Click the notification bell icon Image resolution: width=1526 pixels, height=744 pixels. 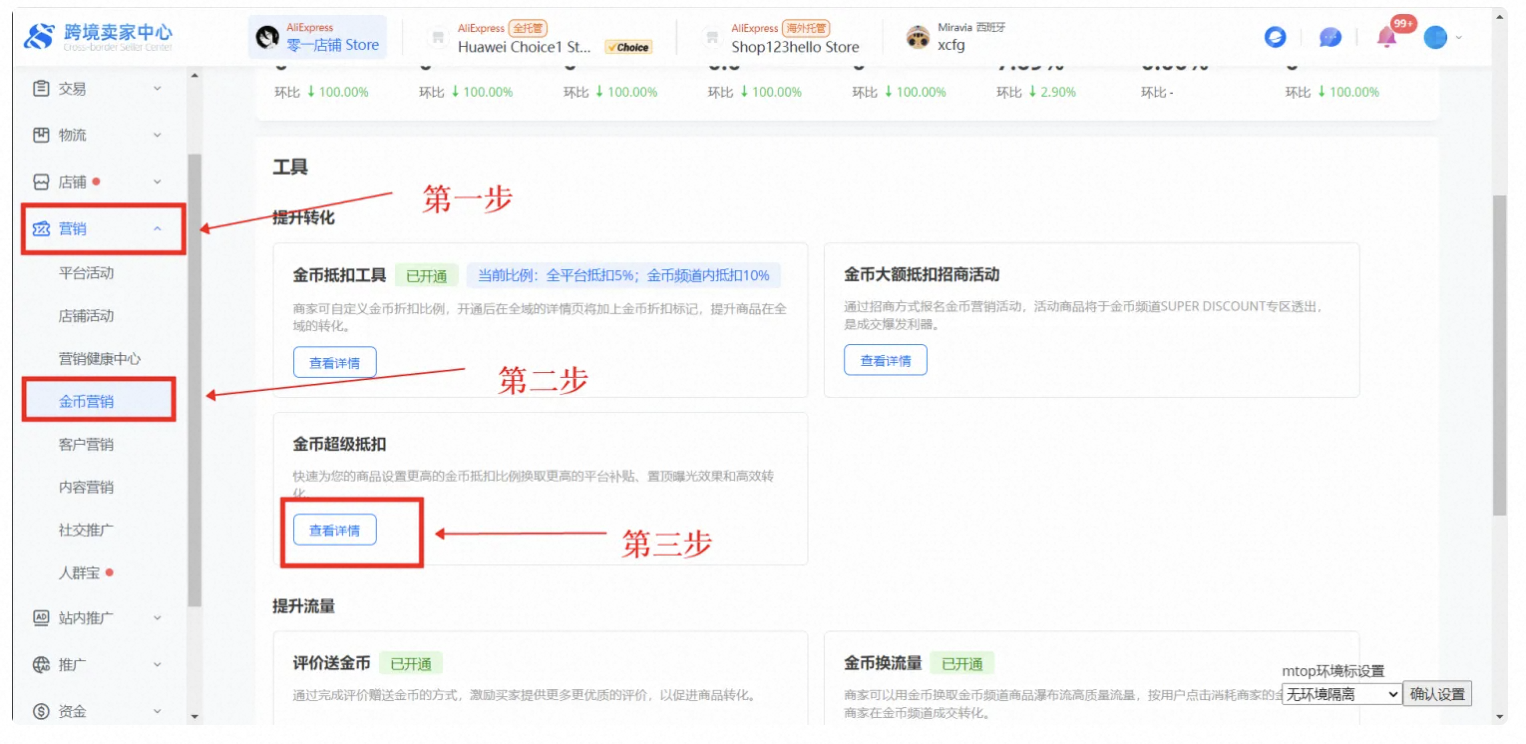pyautogui.click(x=1386, y=38)
